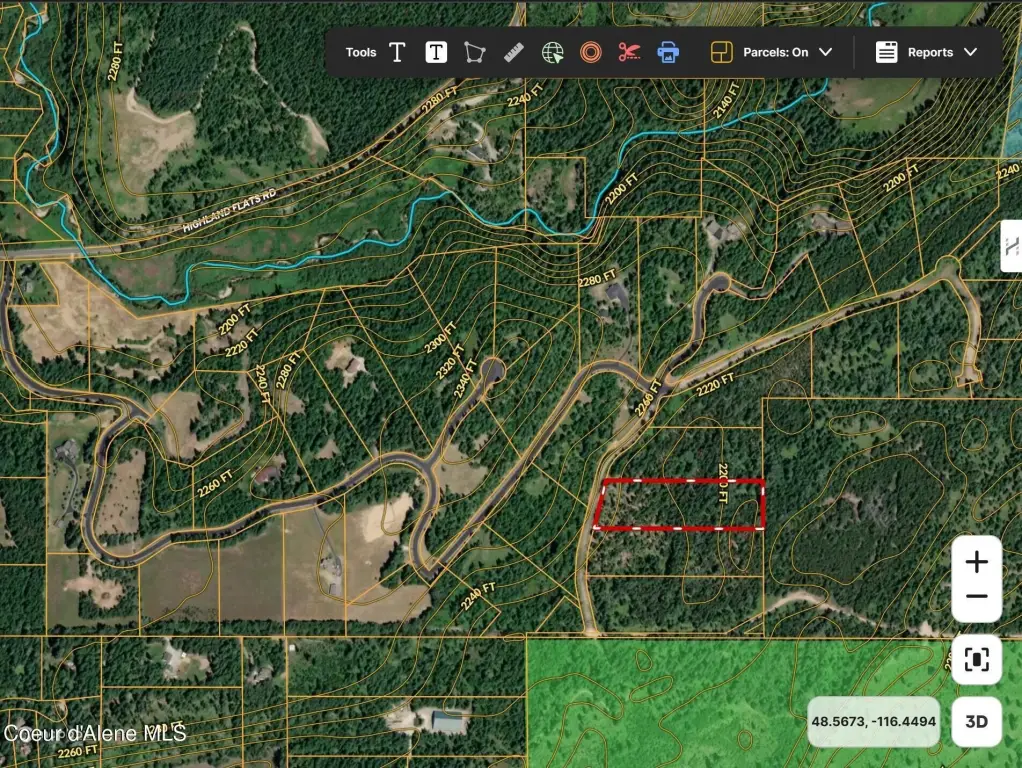Viewport: 1022px width, 768px height.
Task: Activate the polygon drawing tool
Action: [474, 52]
